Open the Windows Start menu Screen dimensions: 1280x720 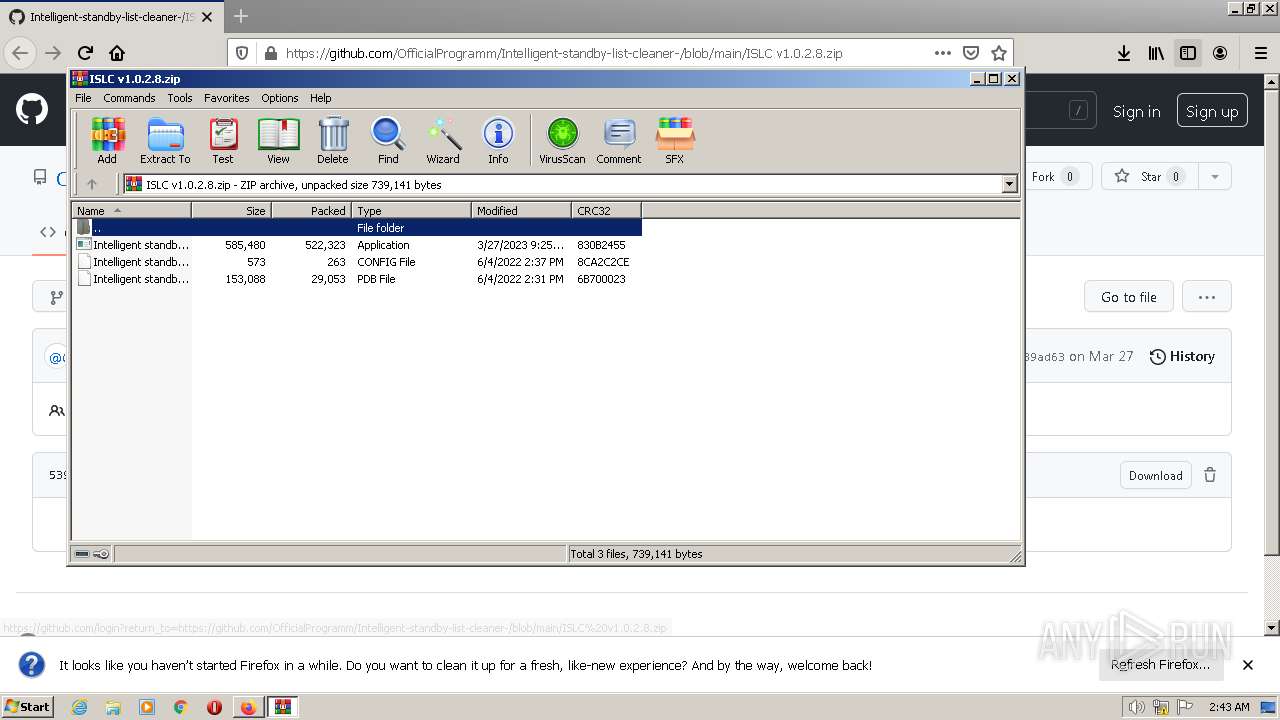pos(28,706)
